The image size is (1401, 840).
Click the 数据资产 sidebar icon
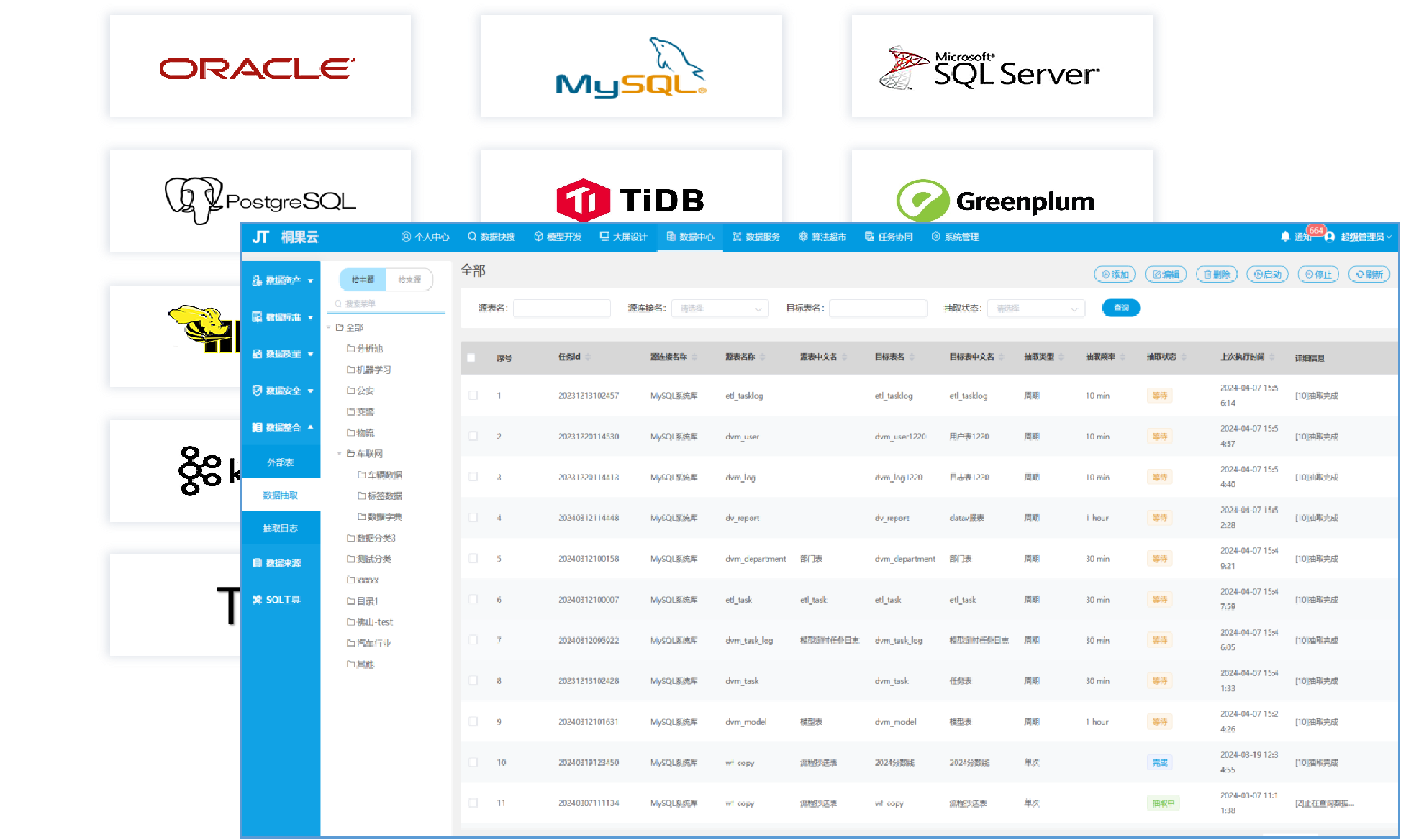[x=257, y=280]
